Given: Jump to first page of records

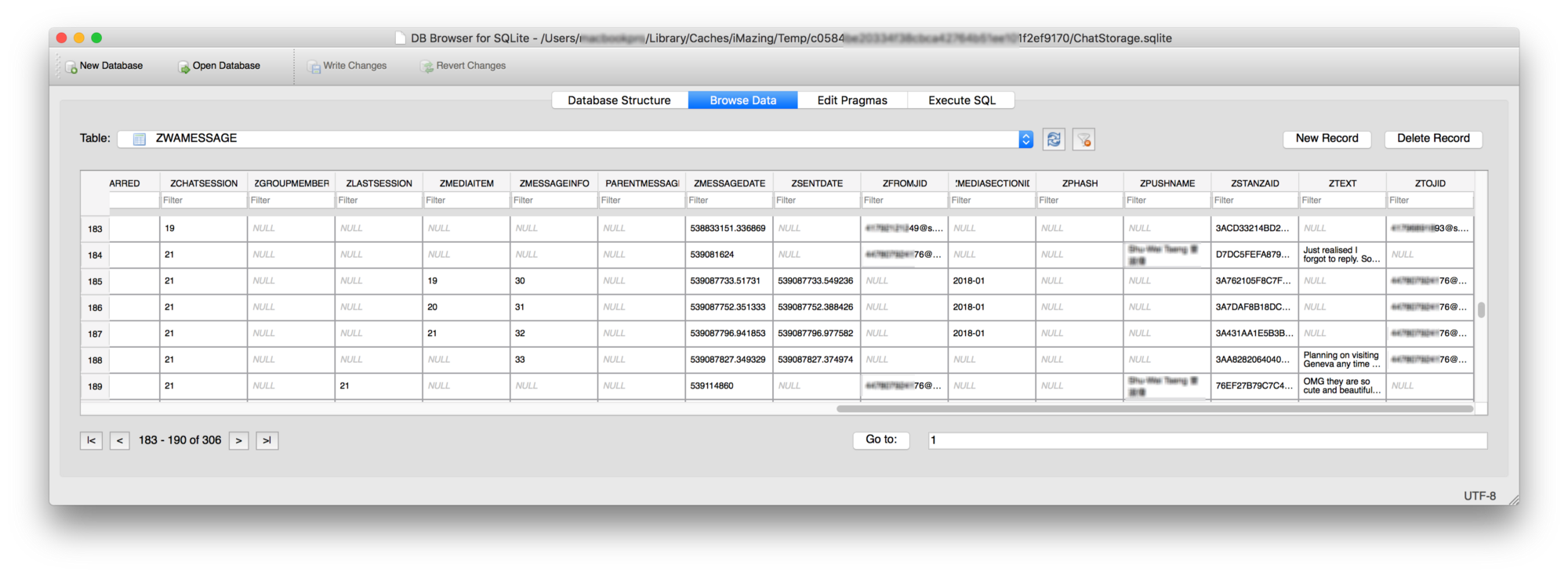Looking at the screenshot, I should click(x=91, y=441).
